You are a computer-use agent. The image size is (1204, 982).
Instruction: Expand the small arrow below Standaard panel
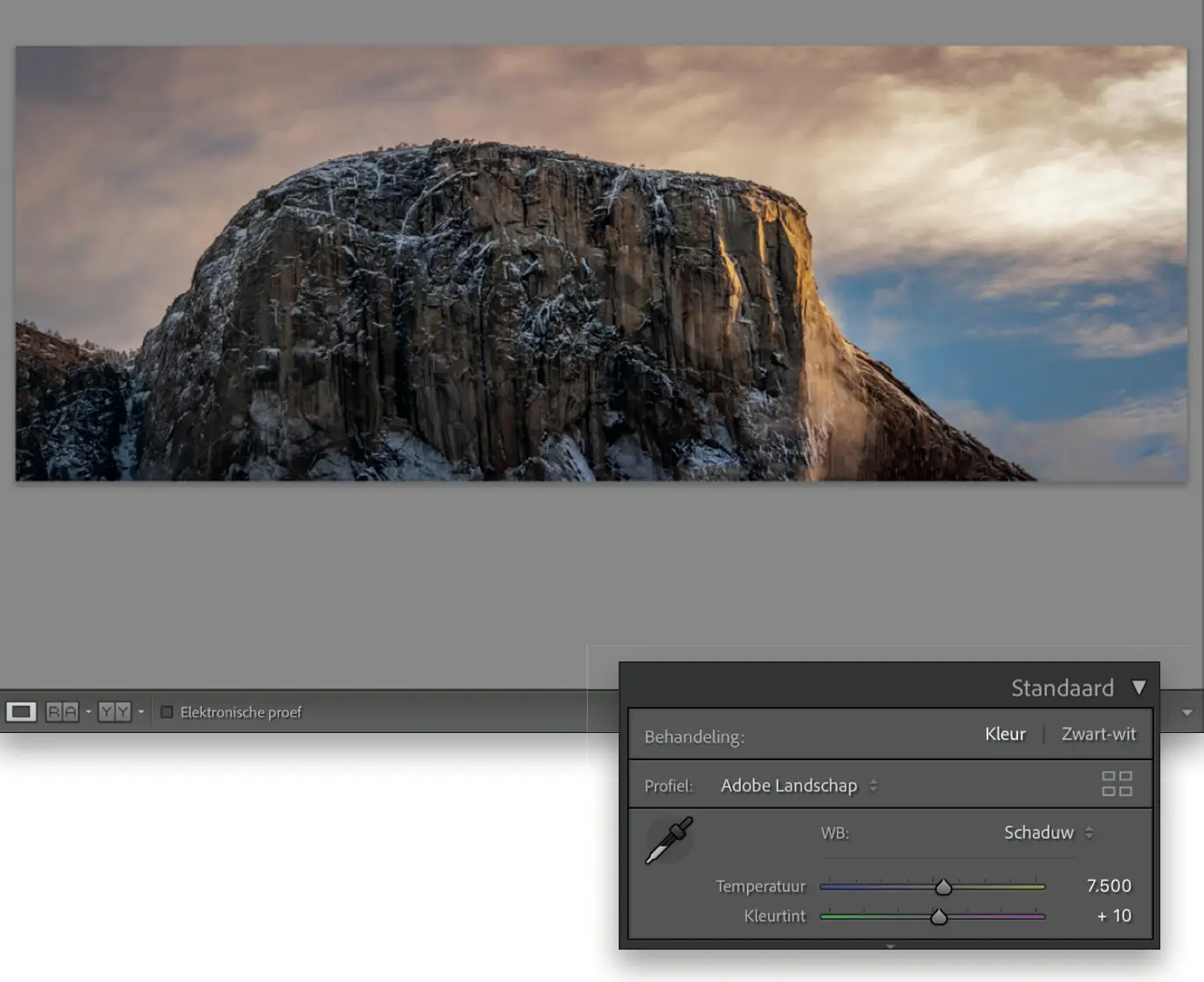tap(890, 946)
